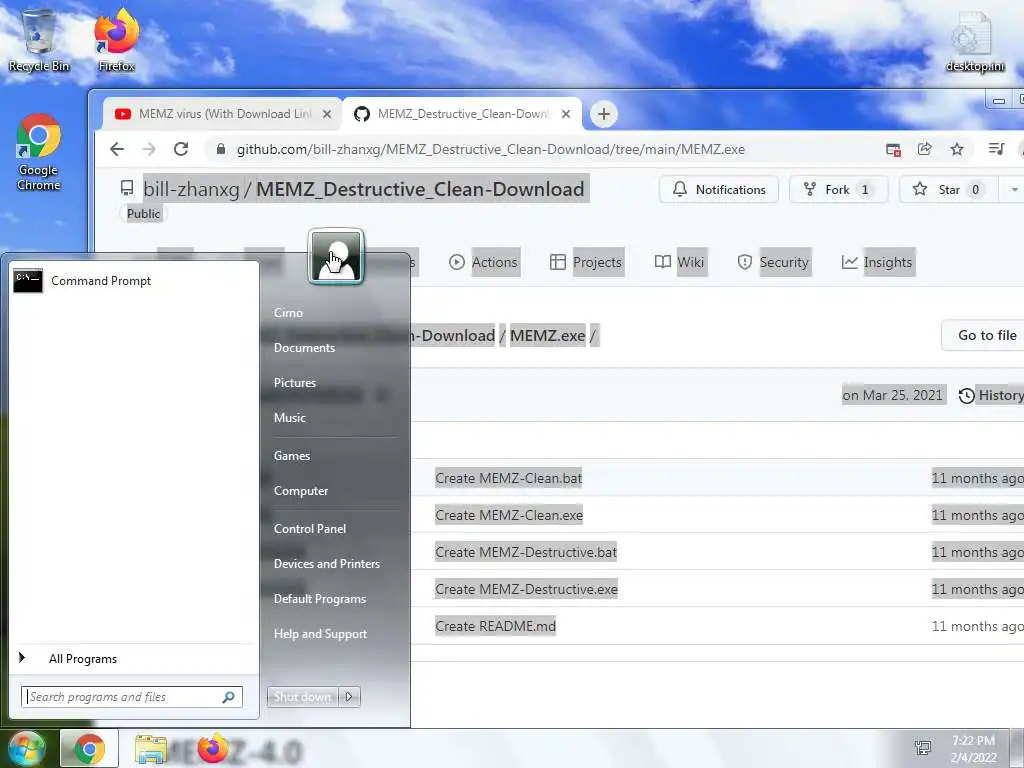Image resolution: width=1024 pixels, height=768 pixels.
Task: Click the padlock site info icon
Action: (x=221, y=149)
